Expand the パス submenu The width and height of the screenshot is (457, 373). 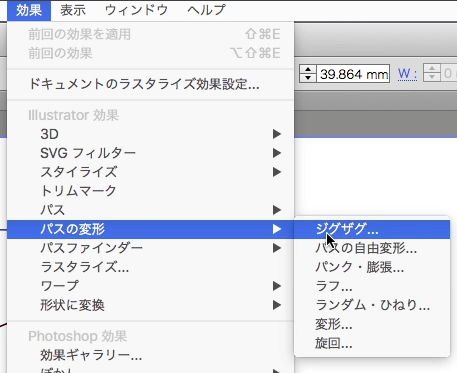[150, 210]
